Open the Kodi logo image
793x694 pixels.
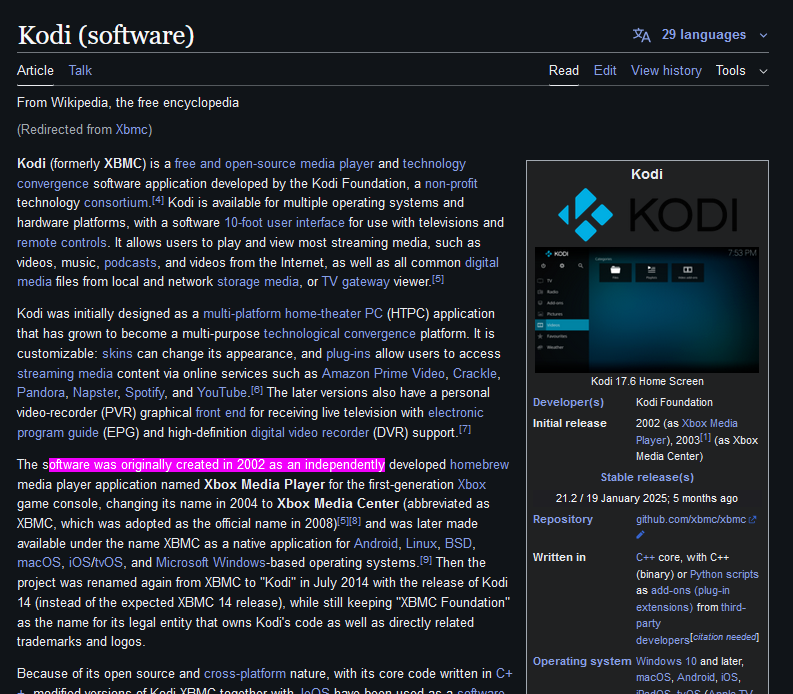(647, 214)
